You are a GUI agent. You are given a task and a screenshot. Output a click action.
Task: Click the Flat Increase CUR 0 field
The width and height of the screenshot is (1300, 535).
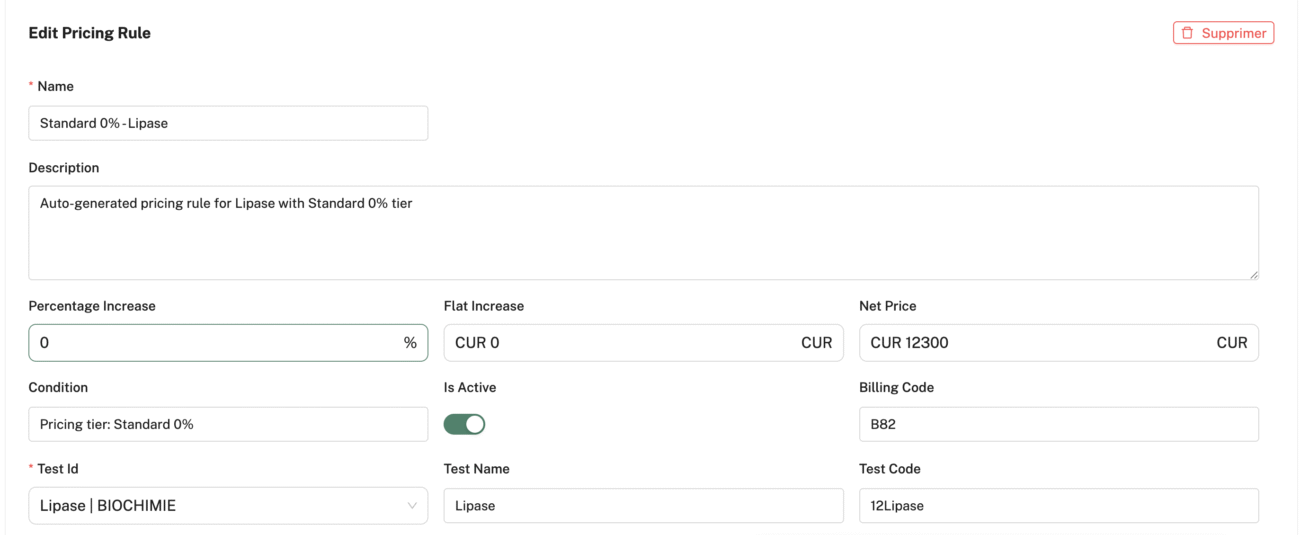pyautogui.click(x=644, y=342)
